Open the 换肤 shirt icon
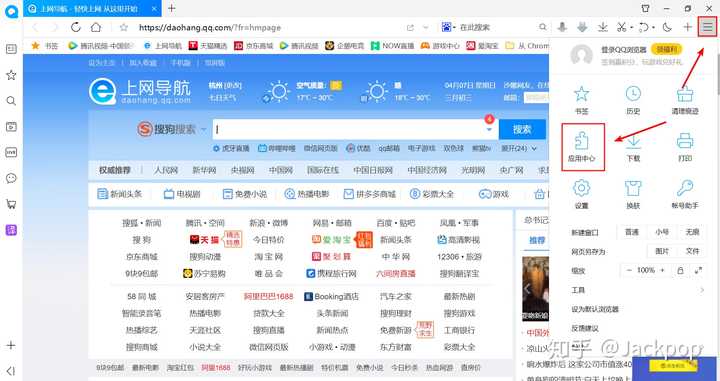This screenshot has width=720, height=381. click(633, 188)
